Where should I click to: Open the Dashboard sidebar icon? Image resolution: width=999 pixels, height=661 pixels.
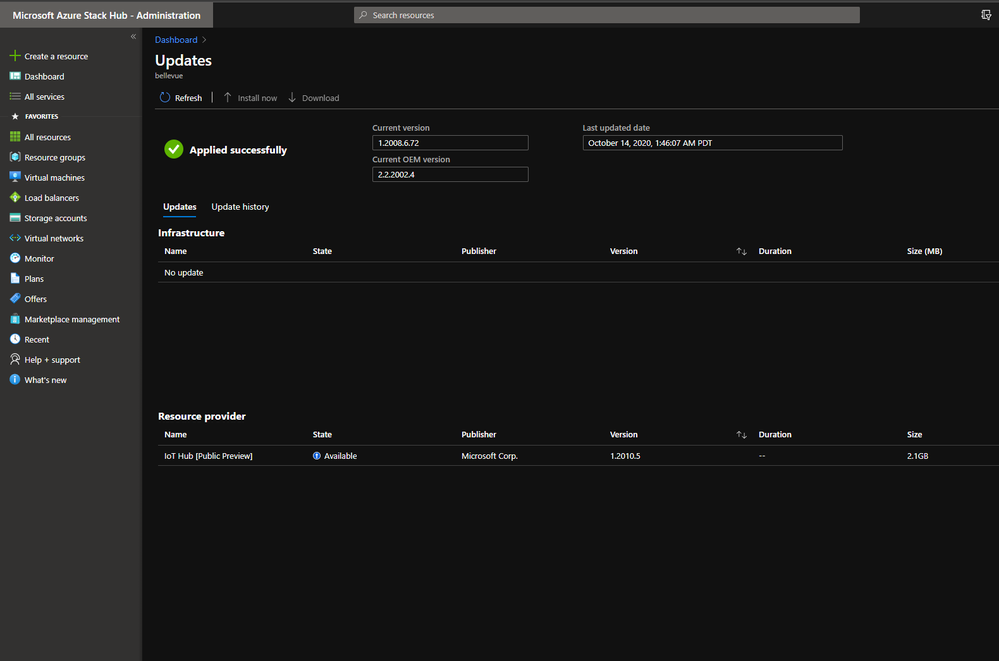pyautogui.click(x=15, y=76)
